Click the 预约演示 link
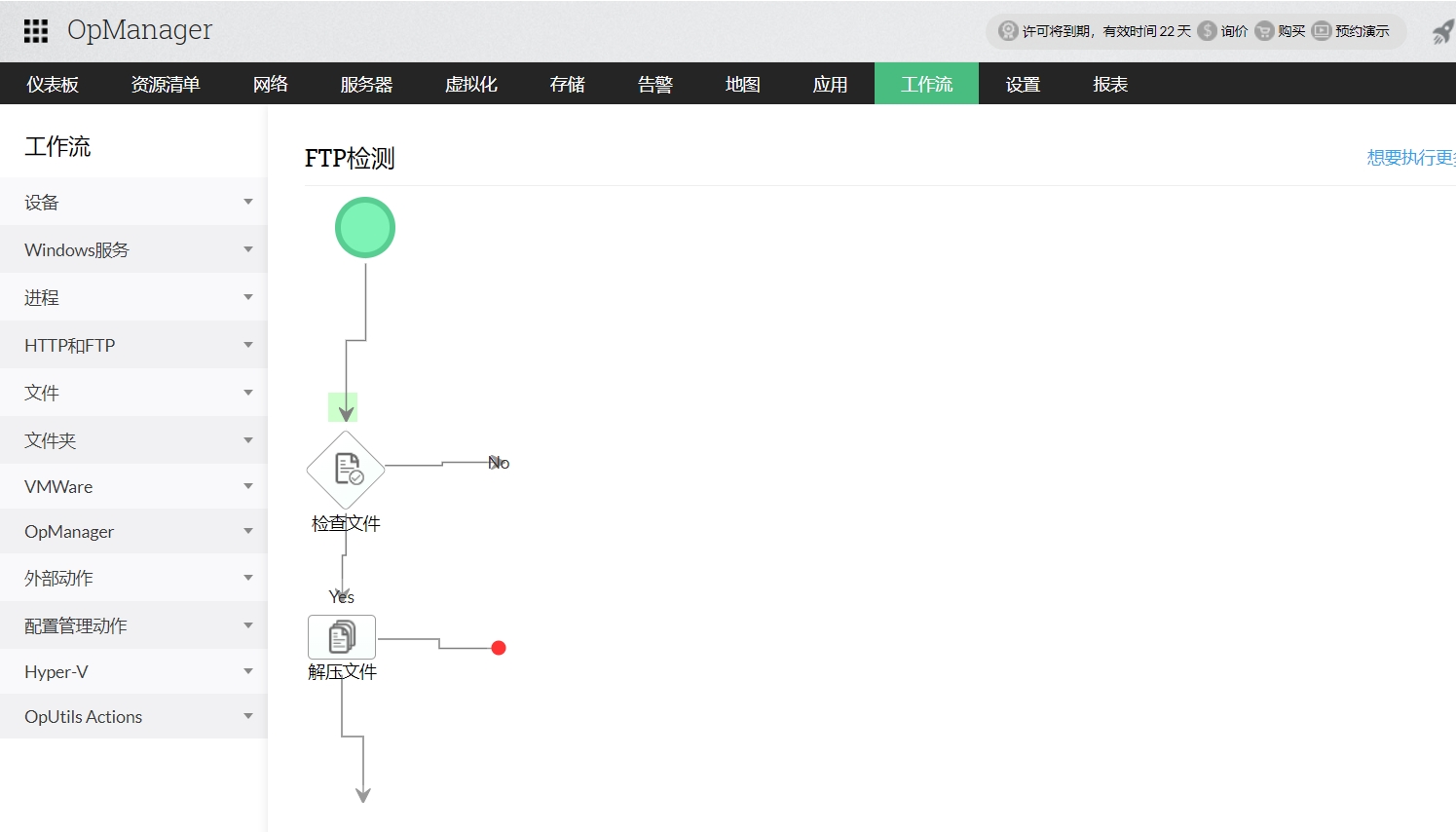Image resolution: width=1456 pixels, height=832 pixels. click(1363, 31)
